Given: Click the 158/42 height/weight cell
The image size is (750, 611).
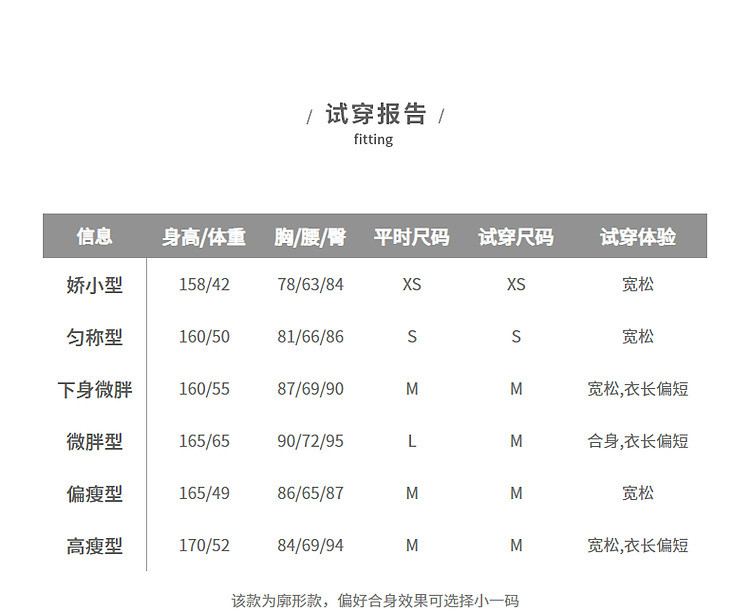Looking at the screenshot, I should (204, 285).
